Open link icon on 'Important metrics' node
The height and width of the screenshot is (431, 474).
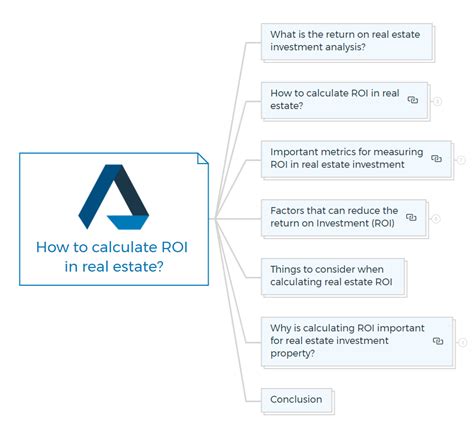point(436,158)
